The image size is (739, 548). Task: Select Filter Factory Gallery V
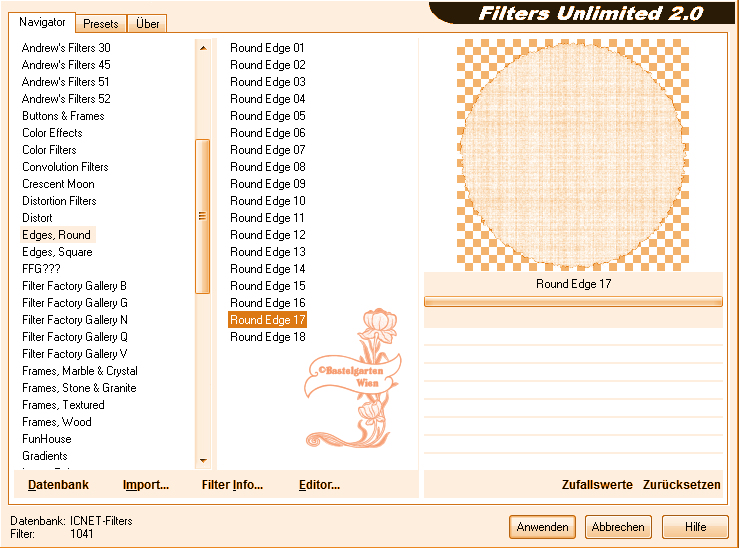[74, 354]
